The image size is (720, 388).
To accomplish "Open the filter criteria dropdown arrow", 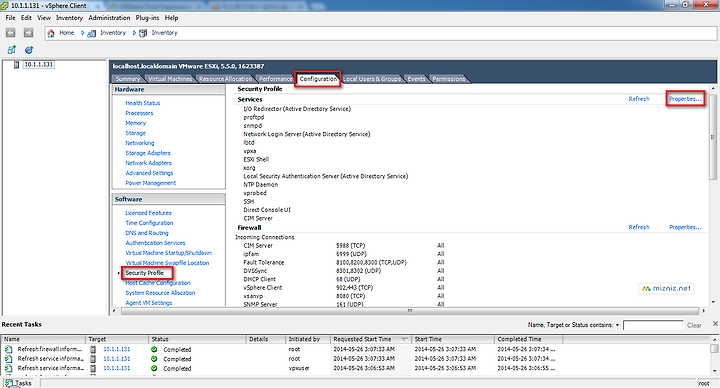I will pos(617,325).
